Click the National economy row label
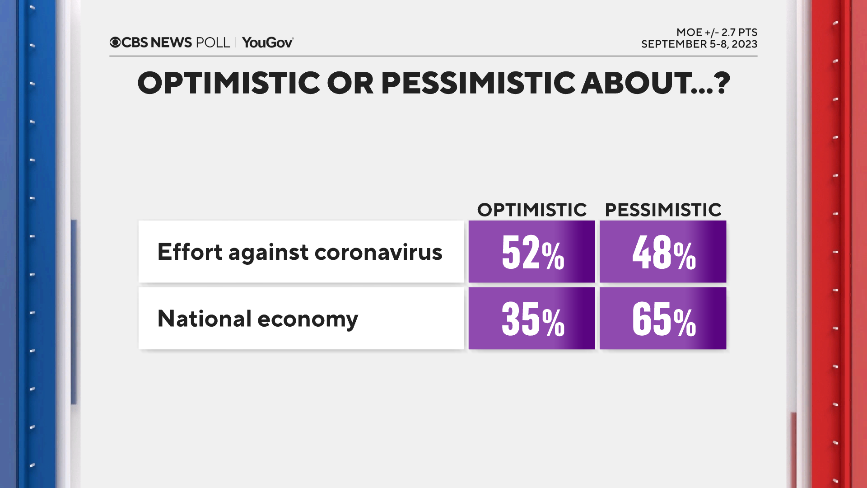Screen dimensions: 867x488 258,319
